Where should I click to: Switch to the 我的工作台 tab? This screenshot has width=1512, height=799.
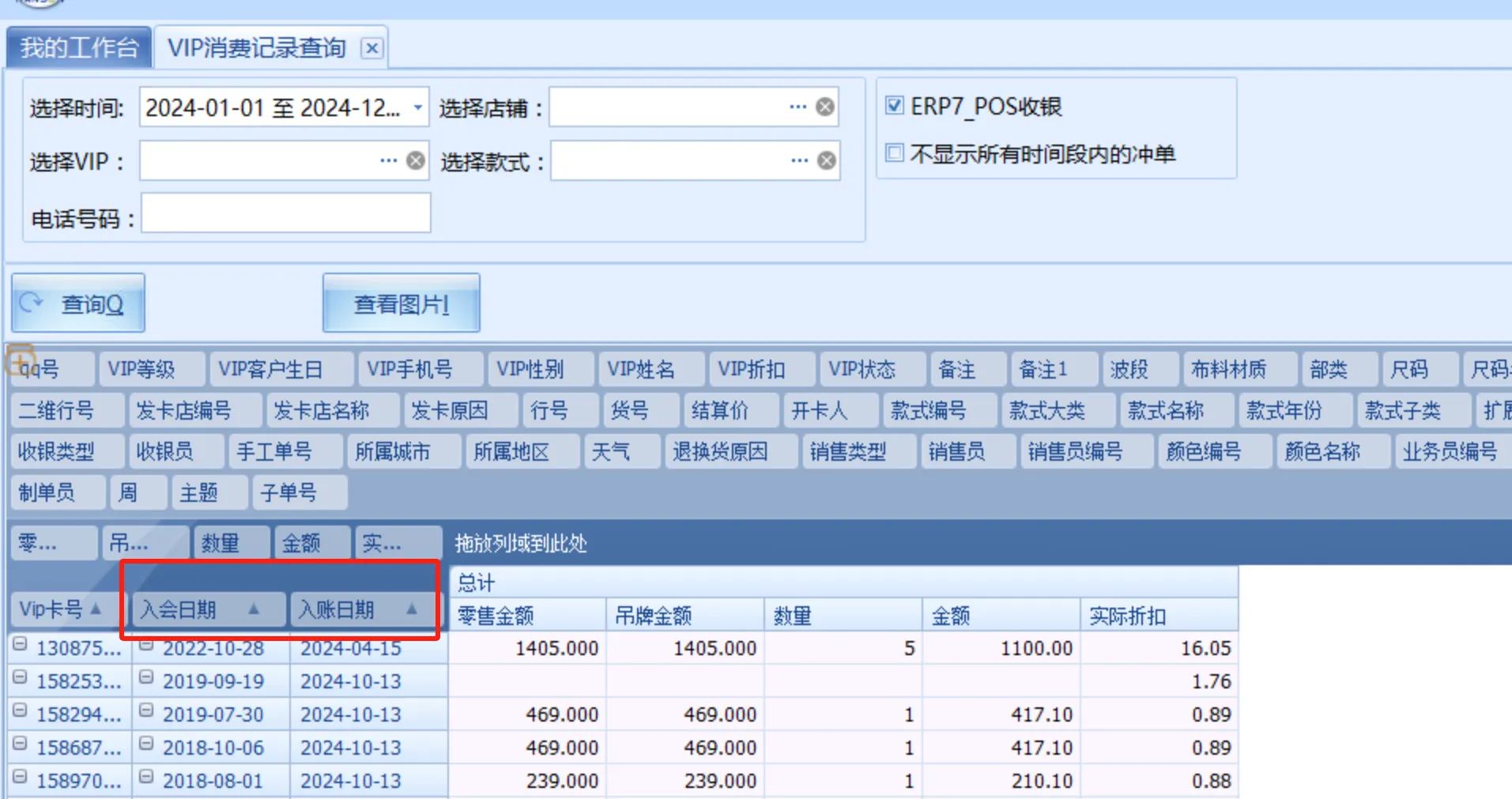78,48
